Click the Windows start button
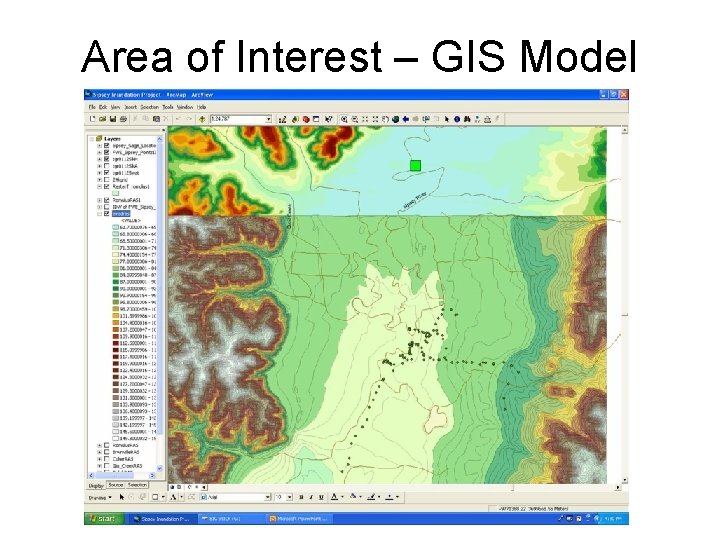 [x=104, y=519]
